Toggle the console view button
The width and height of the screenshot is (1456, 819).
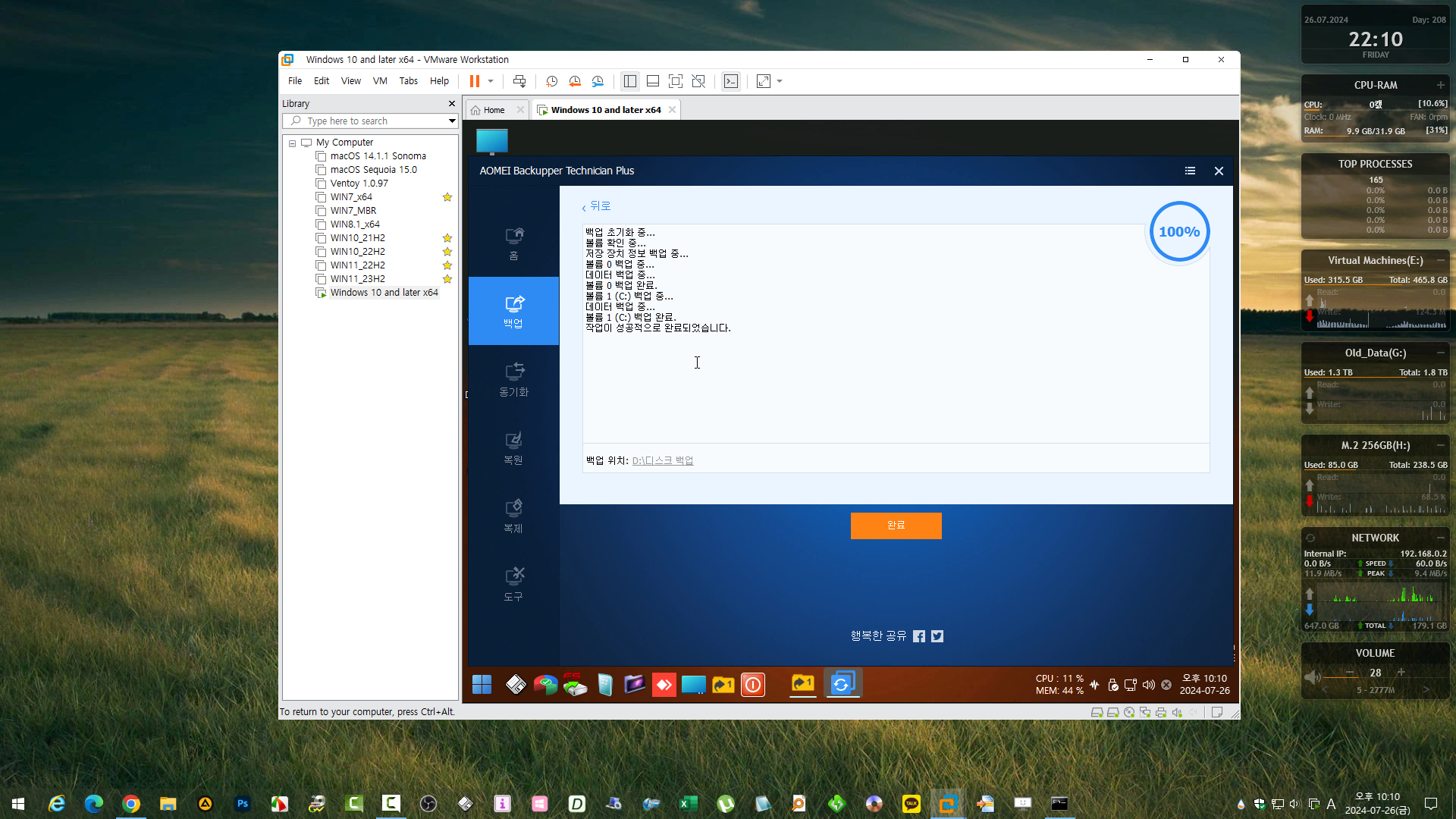point(731,81)
